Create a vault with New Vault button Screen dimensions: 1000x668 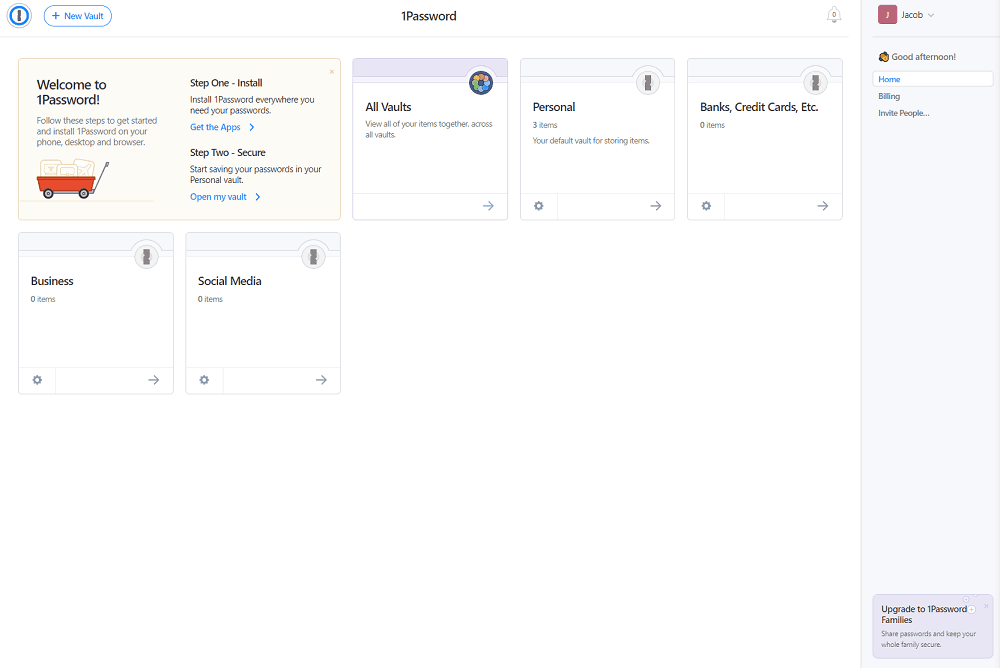coord(78,16)
